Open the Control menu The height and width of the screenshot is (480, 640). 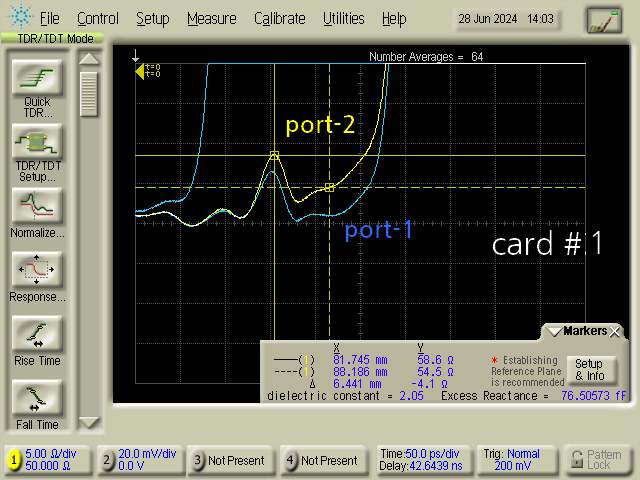[x=98, y=19]
